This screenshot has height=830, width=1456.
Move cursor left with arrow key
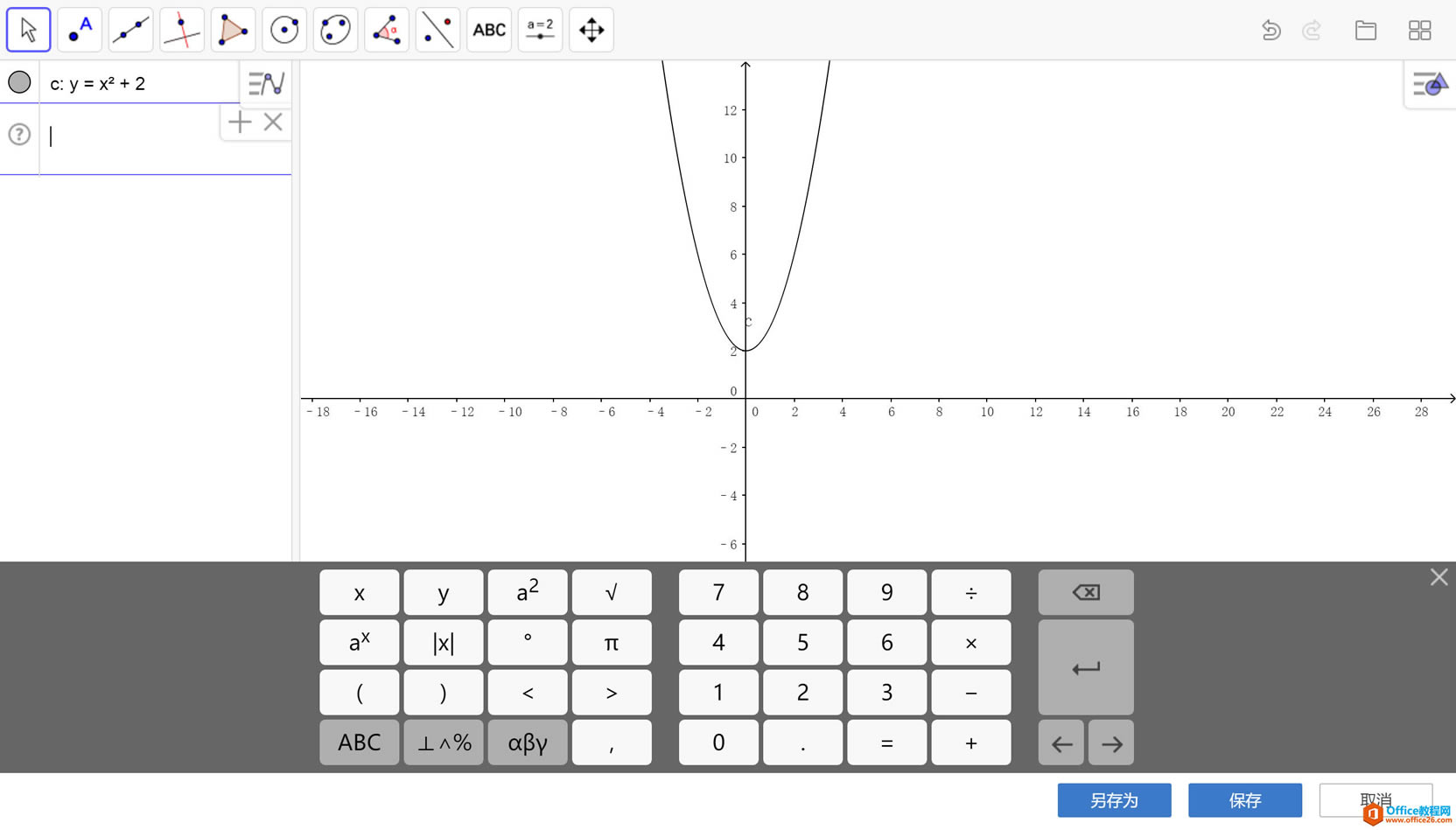1061,743
